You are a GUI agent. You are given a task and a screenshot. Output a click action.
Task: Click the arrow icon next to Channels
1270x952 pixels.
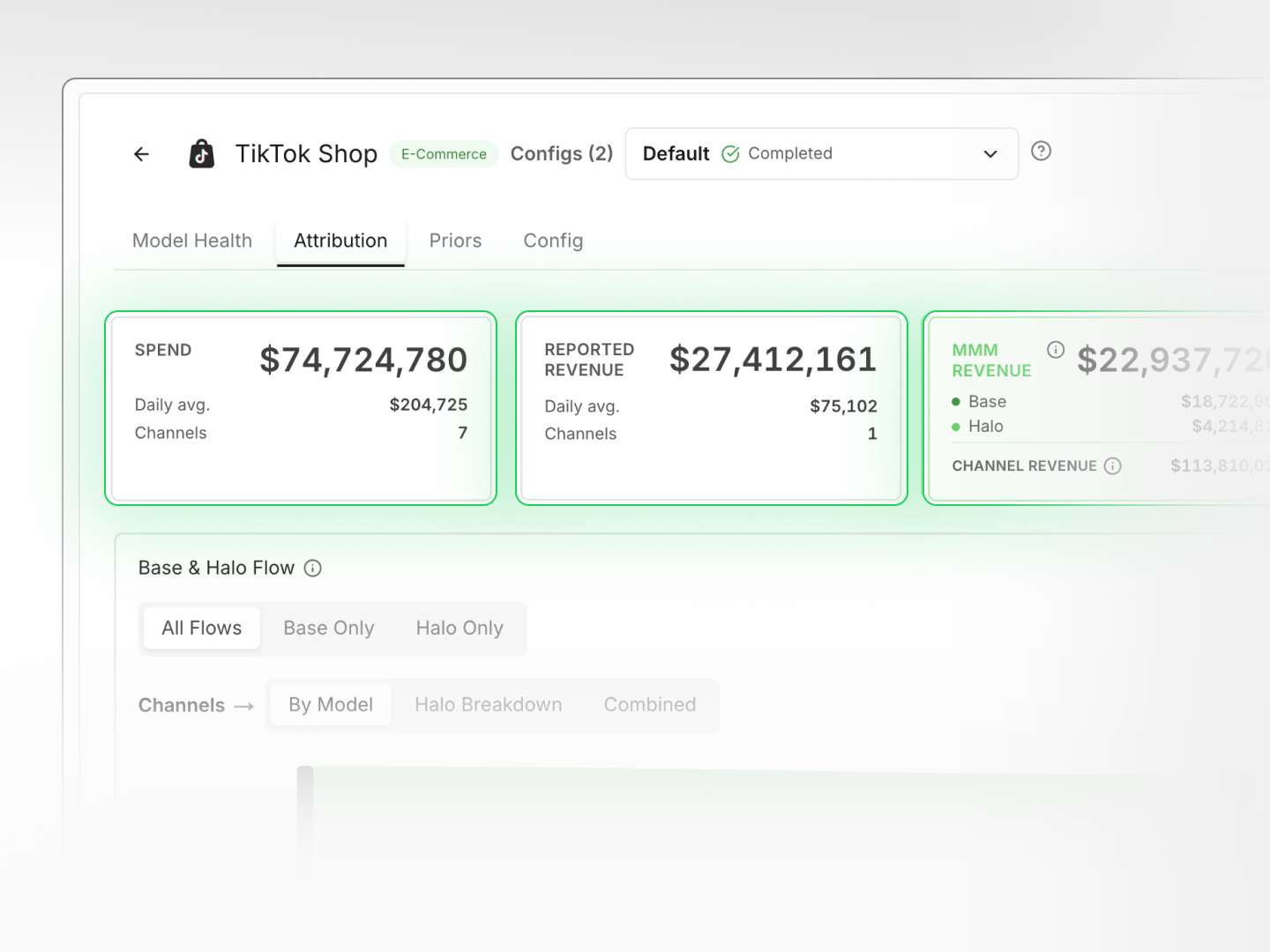pos(244,706)
